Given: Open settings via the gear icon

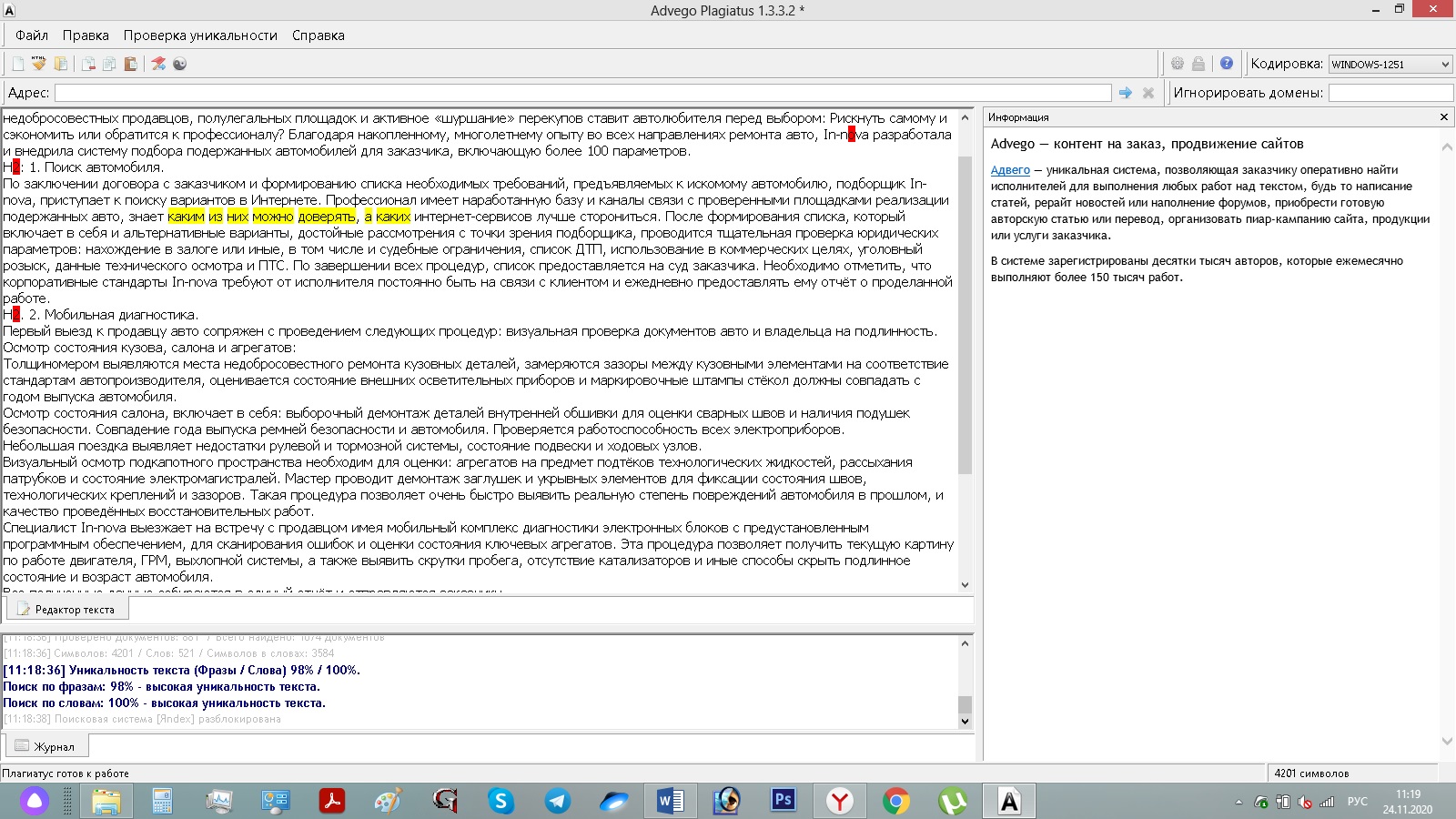Looking at the screenshot, I should pyautogui.click(x=1178, y=64).
